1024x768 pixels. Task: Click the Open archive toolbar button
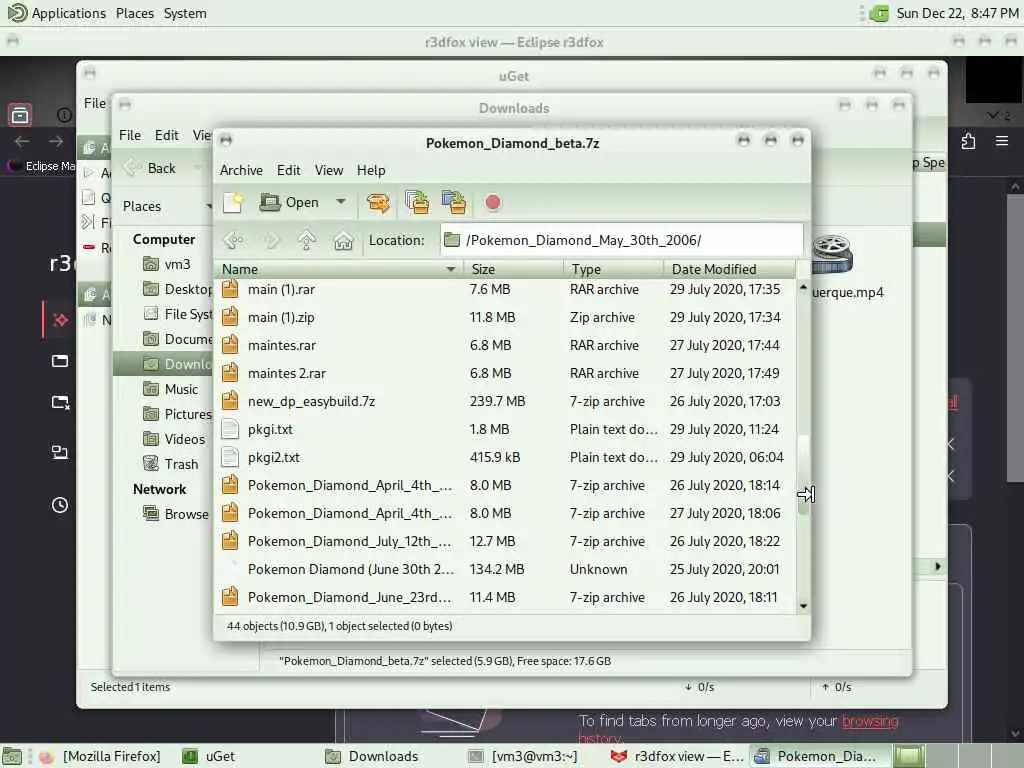pyautogui.click(x=289, y=202)
